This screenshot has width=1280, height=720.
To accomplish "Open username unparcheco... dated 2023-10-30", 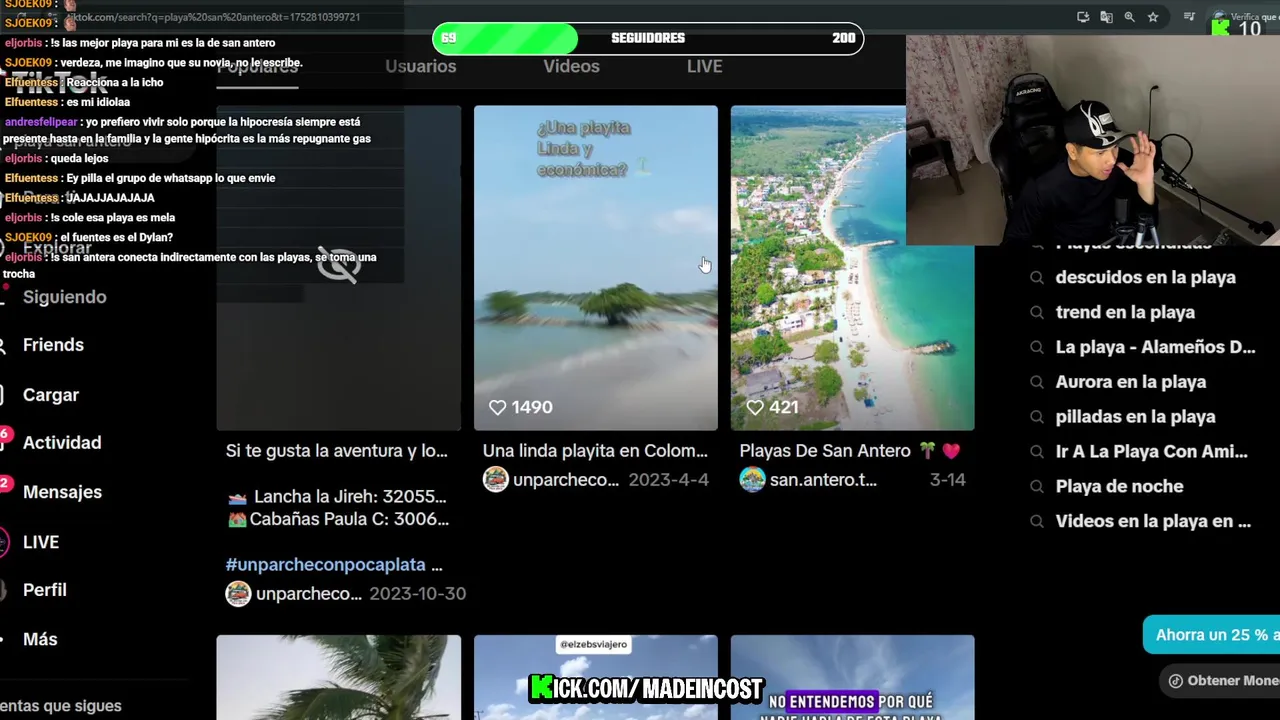I will coord(309,594).
